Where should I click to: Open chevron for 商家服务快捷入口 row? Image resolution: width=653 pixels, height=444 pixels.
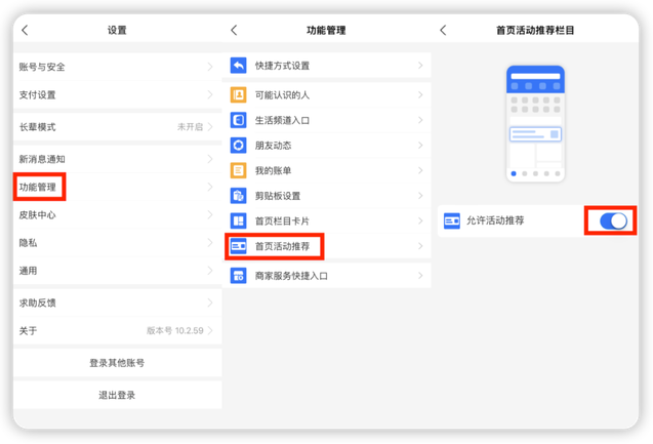[x=420, y=276]
